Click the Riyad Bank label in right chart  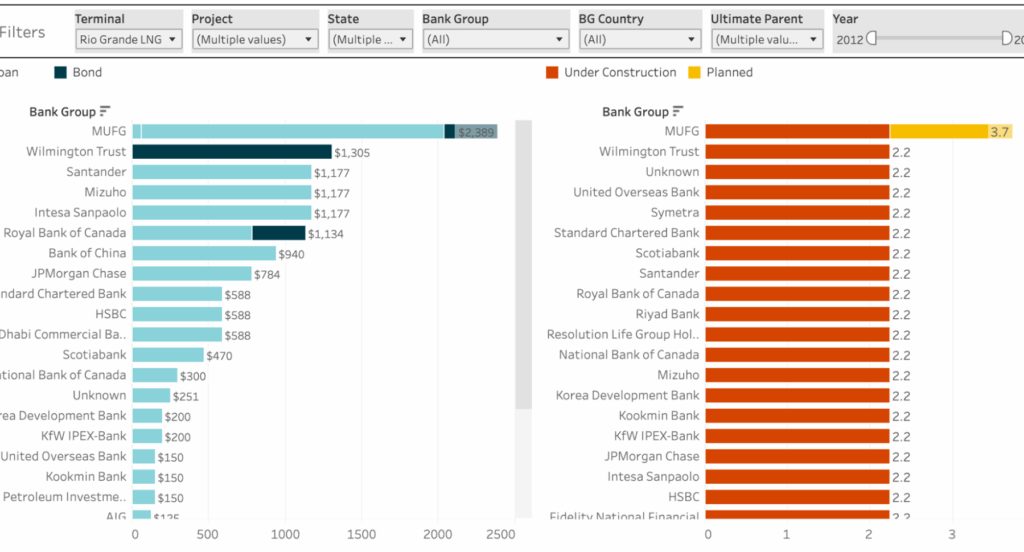pos(667,314)
